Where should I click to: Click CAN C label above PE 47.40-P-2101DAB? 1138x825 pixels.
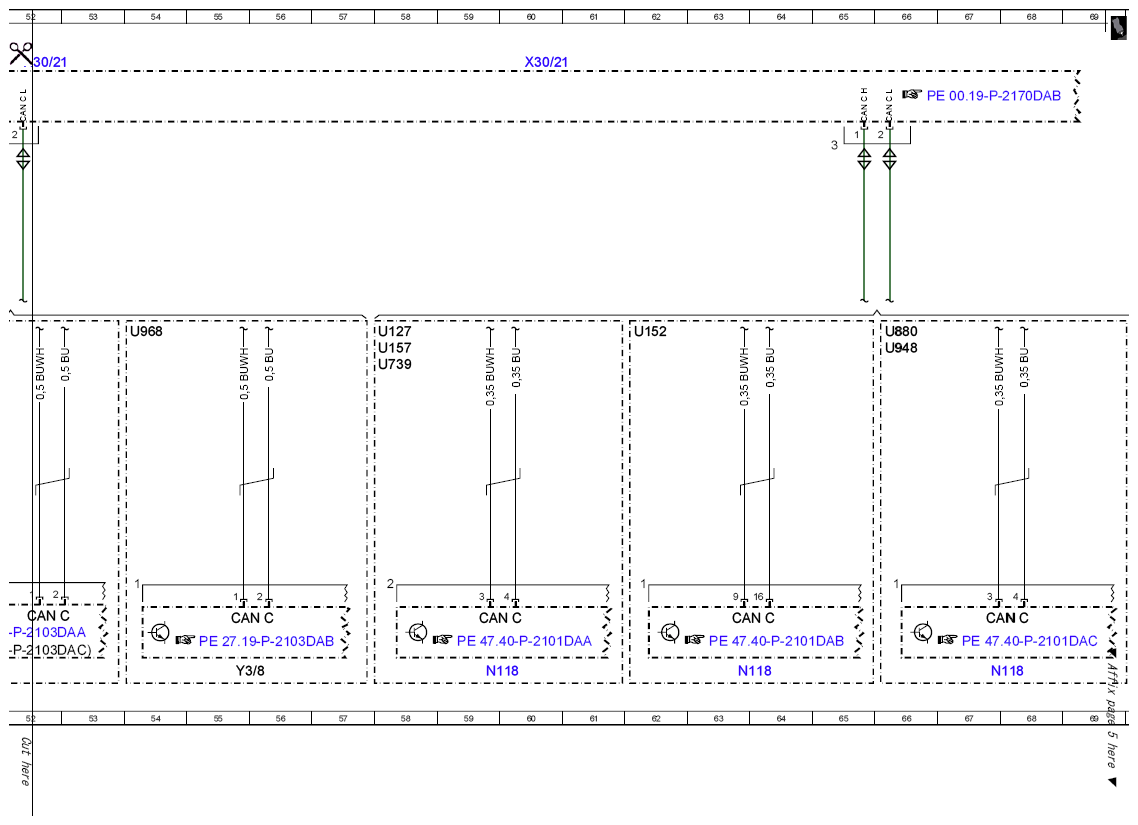[x=753, y=618]
